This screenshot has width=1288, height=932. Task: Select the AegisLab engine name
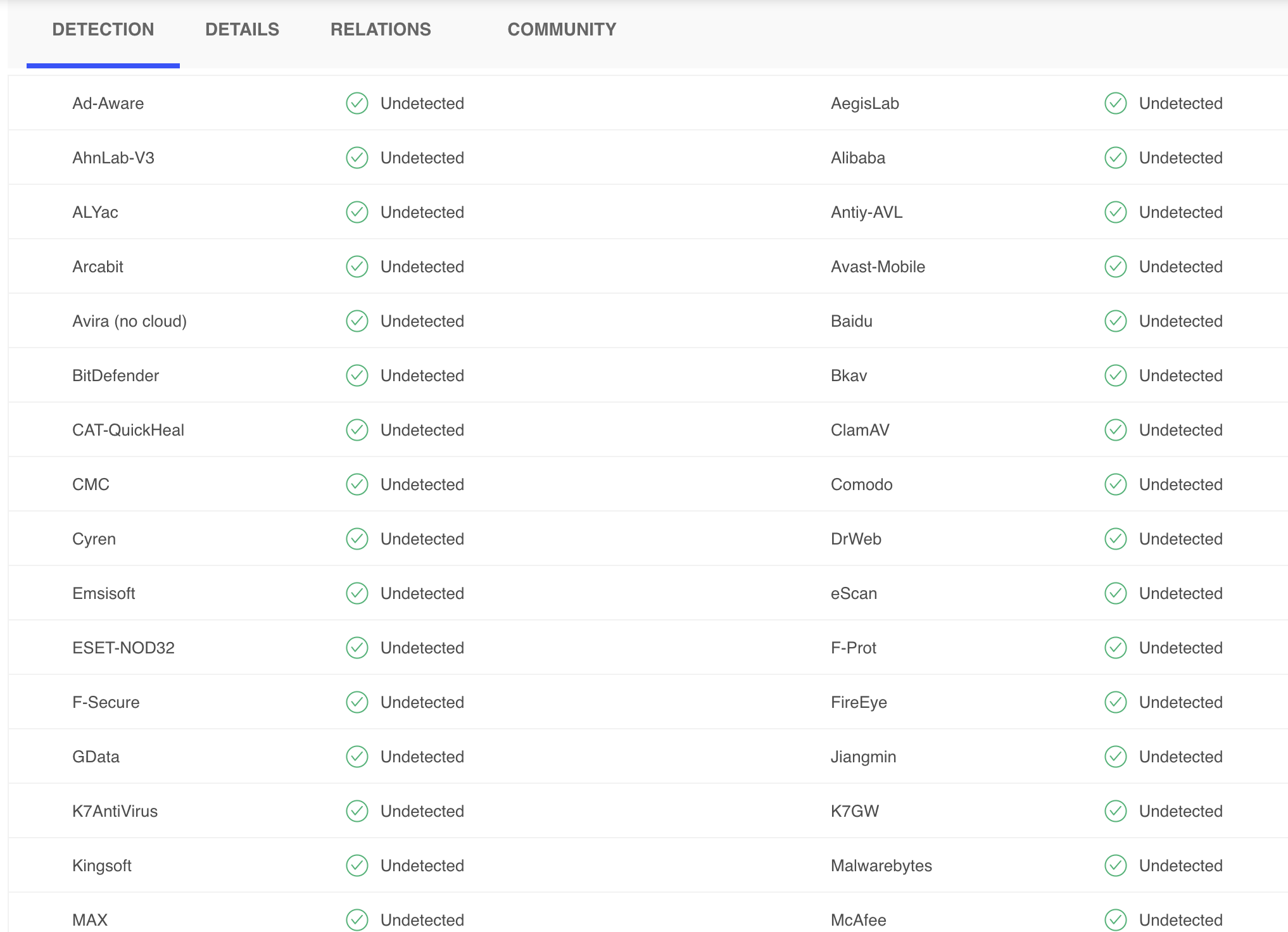coord(865,103)
